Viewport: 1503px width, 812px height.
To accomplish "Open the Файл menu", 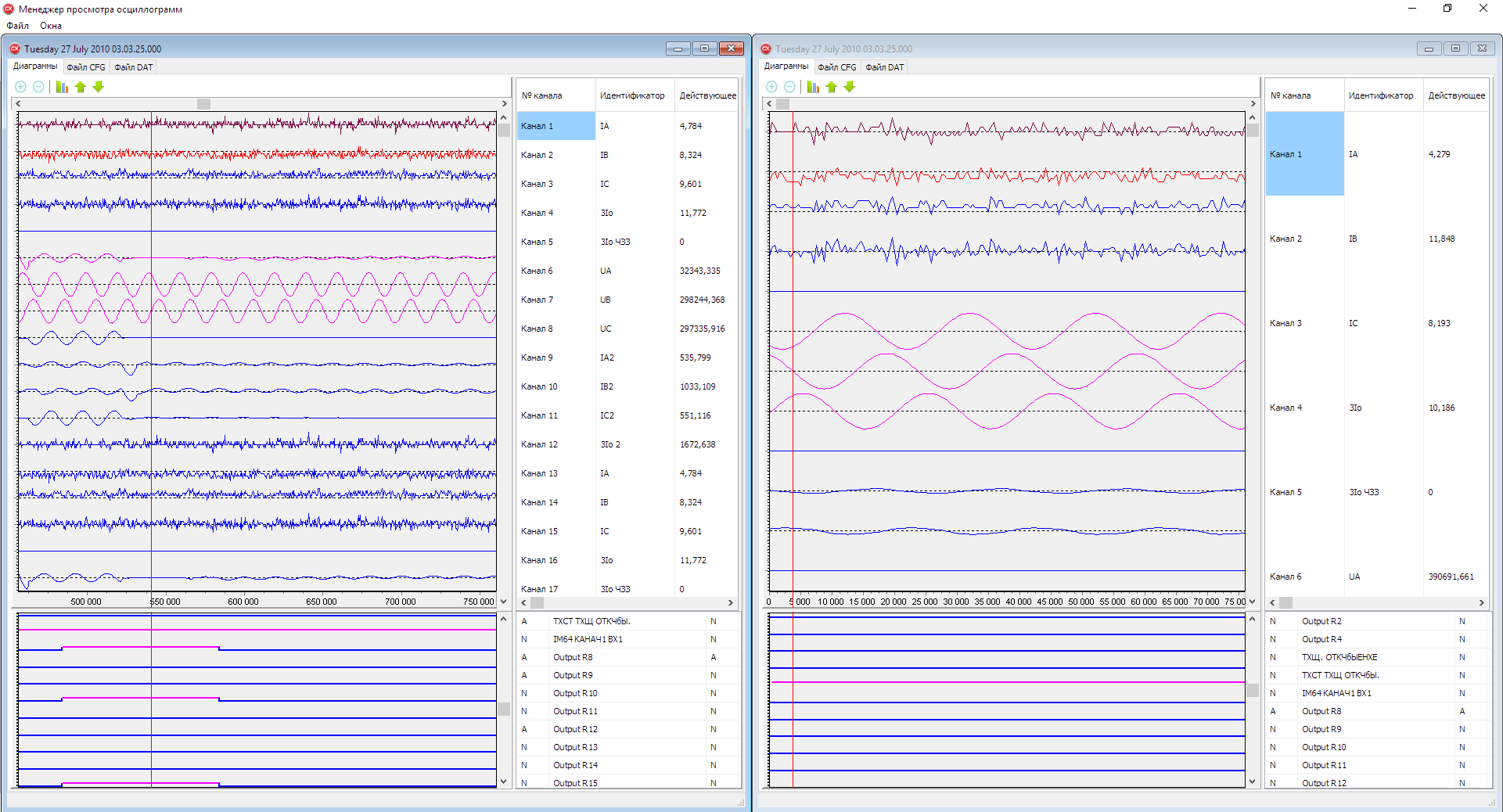I will tap(17, 26).
